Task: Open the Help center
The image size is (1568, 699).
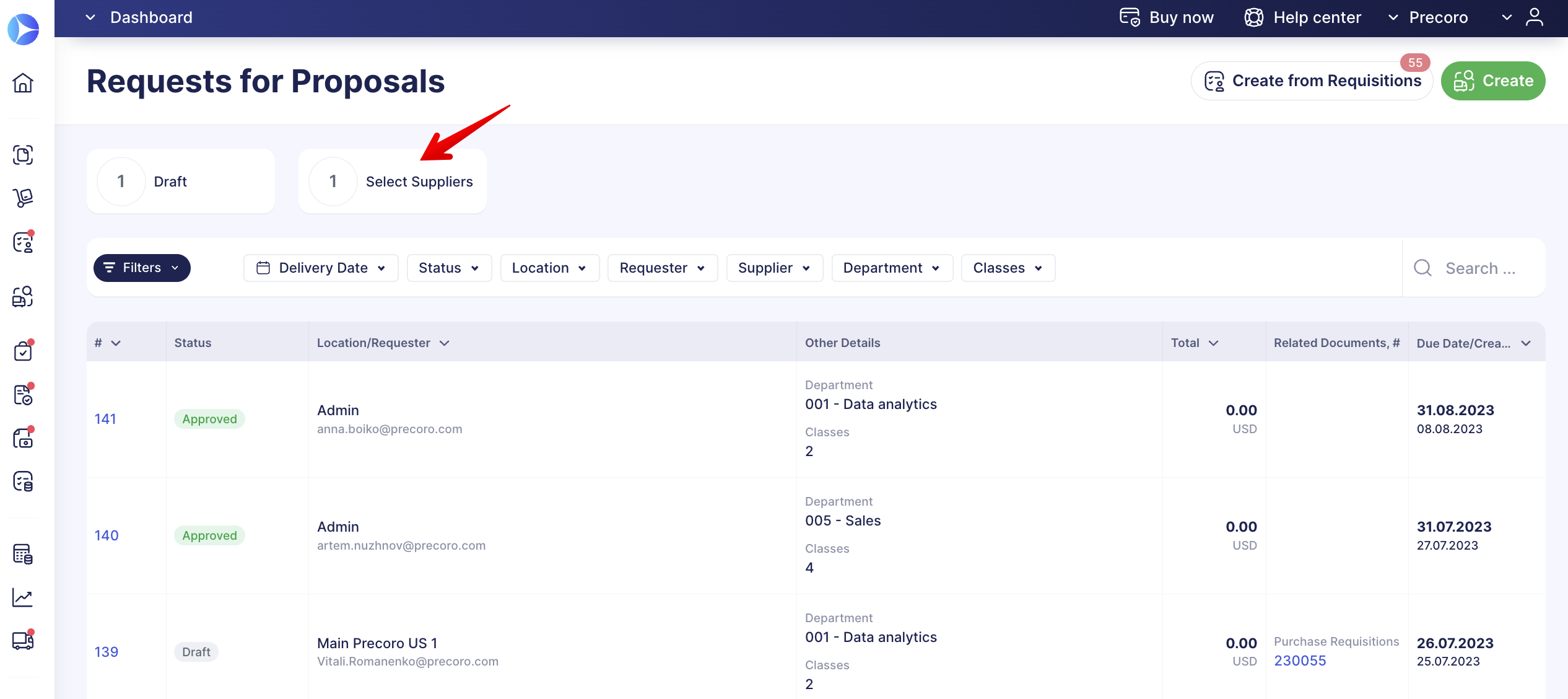Action: [1303, 17]
